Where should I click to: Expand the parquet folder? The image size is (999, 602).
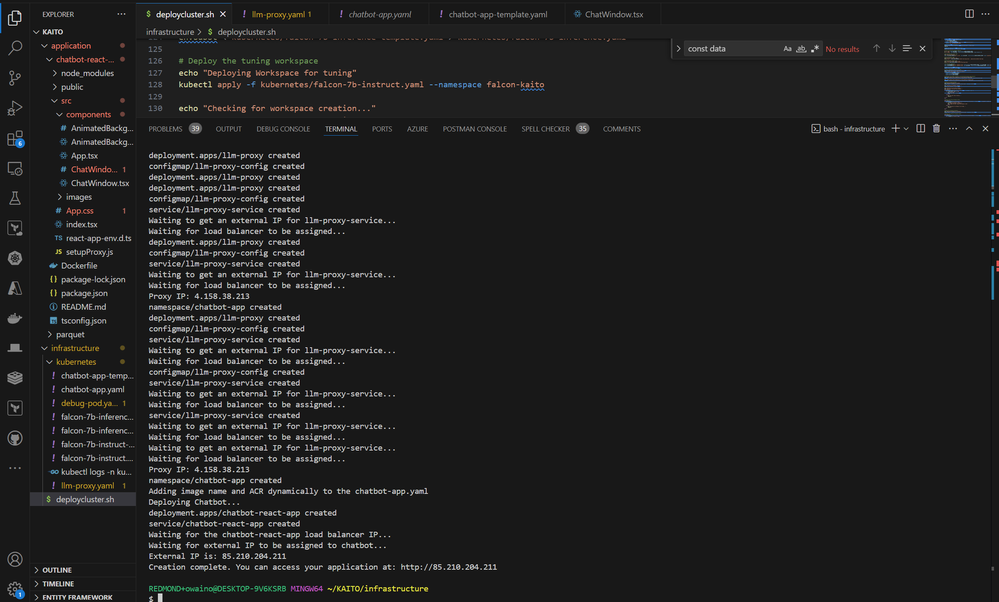point(50,334)
